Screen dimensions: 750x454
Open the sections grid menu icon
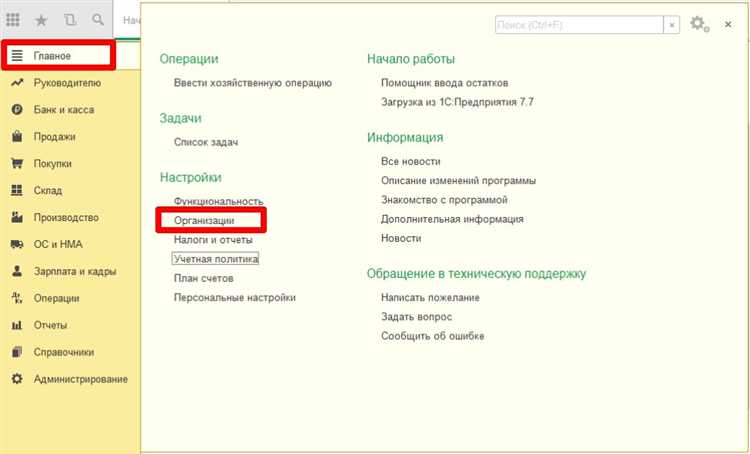(13, 20)
